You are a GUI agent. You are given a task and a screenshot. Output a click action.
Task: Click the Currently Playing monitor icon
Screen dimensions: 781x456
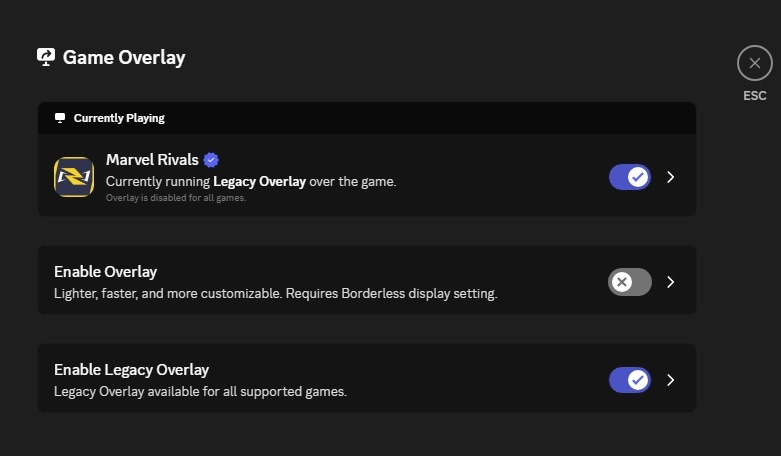(x=60, y=118)
